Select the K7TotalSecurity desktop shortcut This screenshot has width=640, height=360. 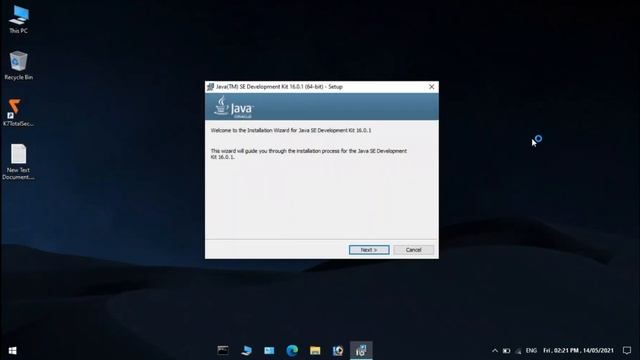click(18, 112)
